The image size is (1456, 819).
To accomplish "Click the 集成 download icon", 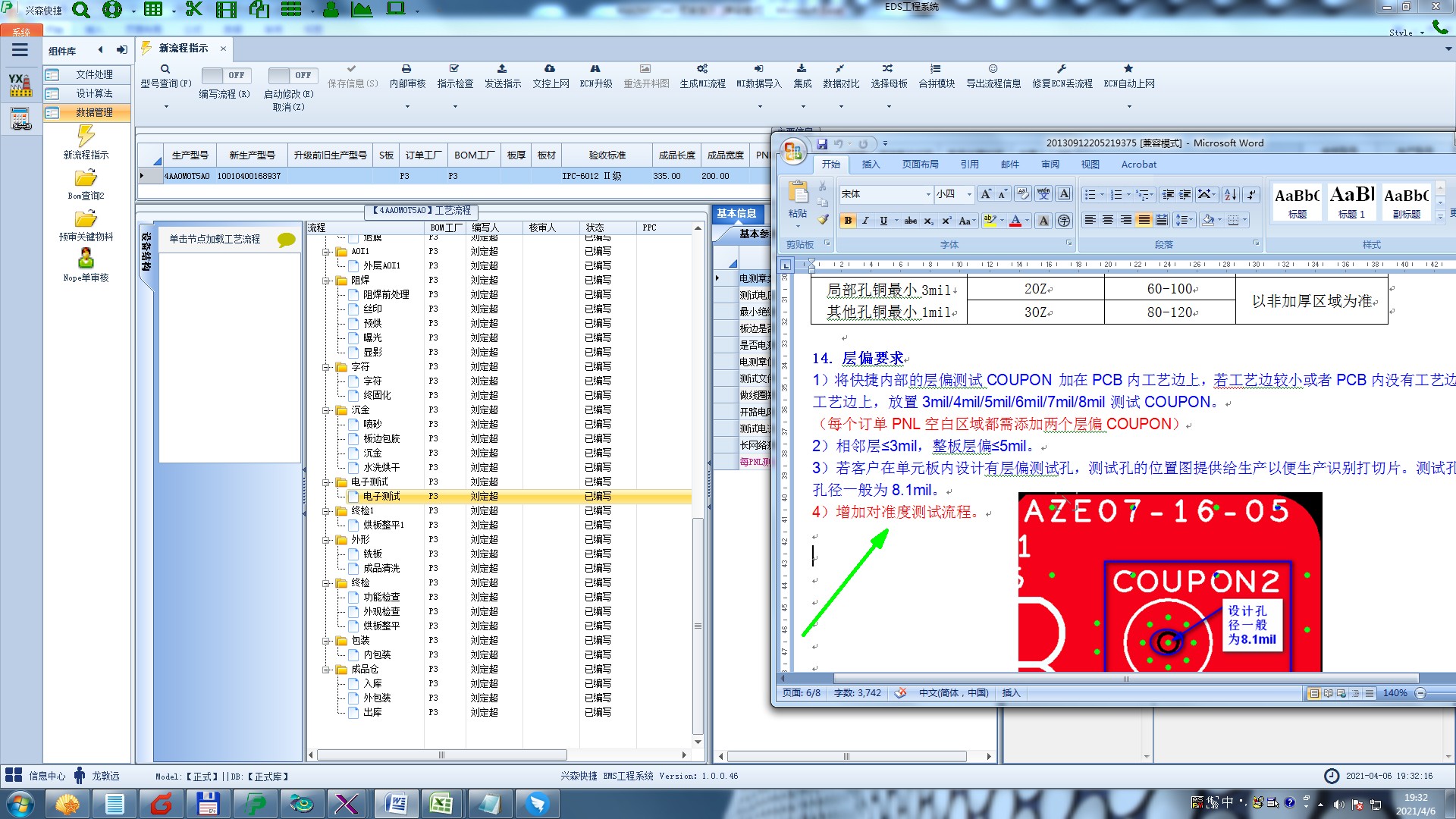I will [x=802, y=69].
